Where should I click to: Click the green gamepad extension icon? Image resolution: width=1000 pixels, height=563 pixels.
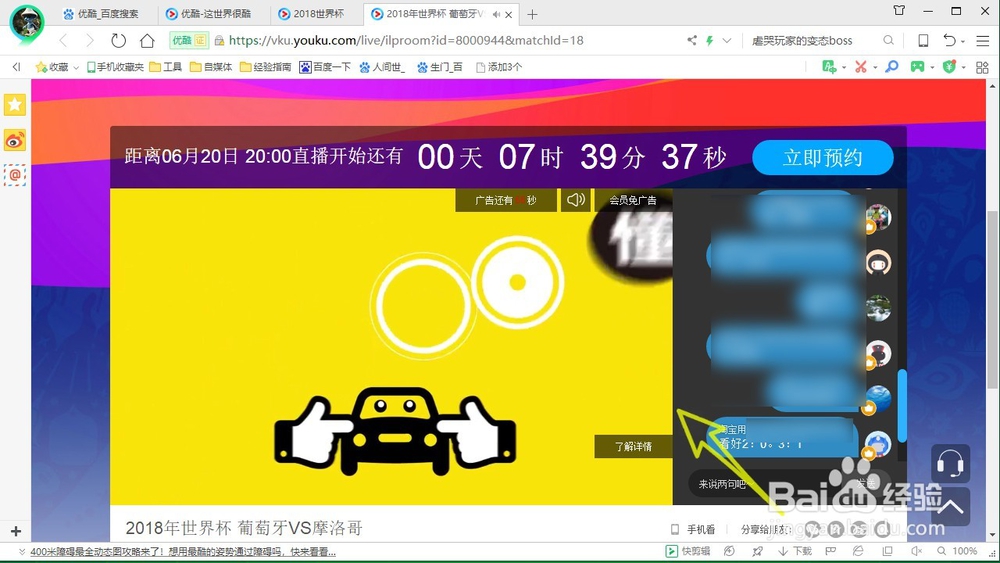click(x=917, y=66)
